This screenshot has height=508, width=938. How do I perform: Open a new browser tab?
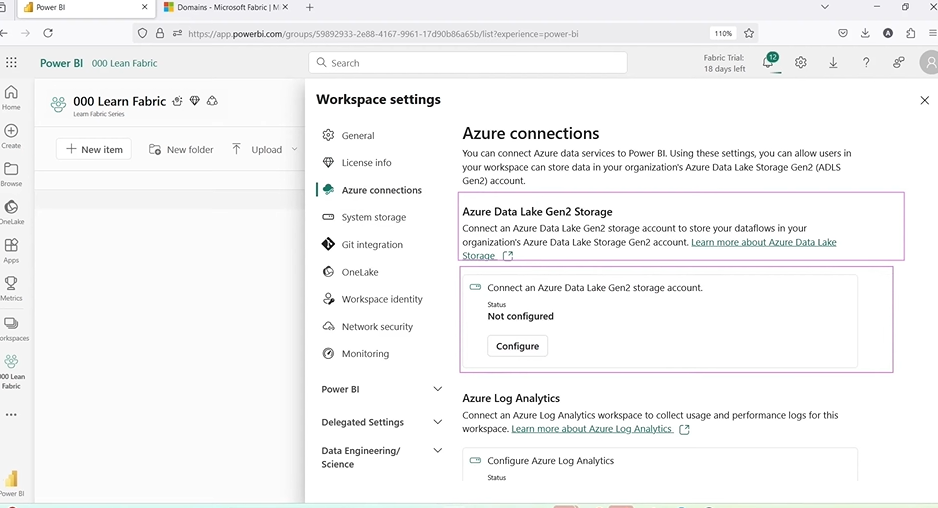pos(309,7)
